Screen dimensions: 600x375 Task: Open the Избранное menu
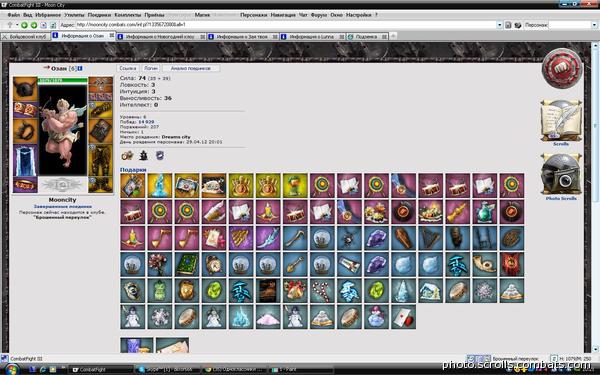coord(48,15)
